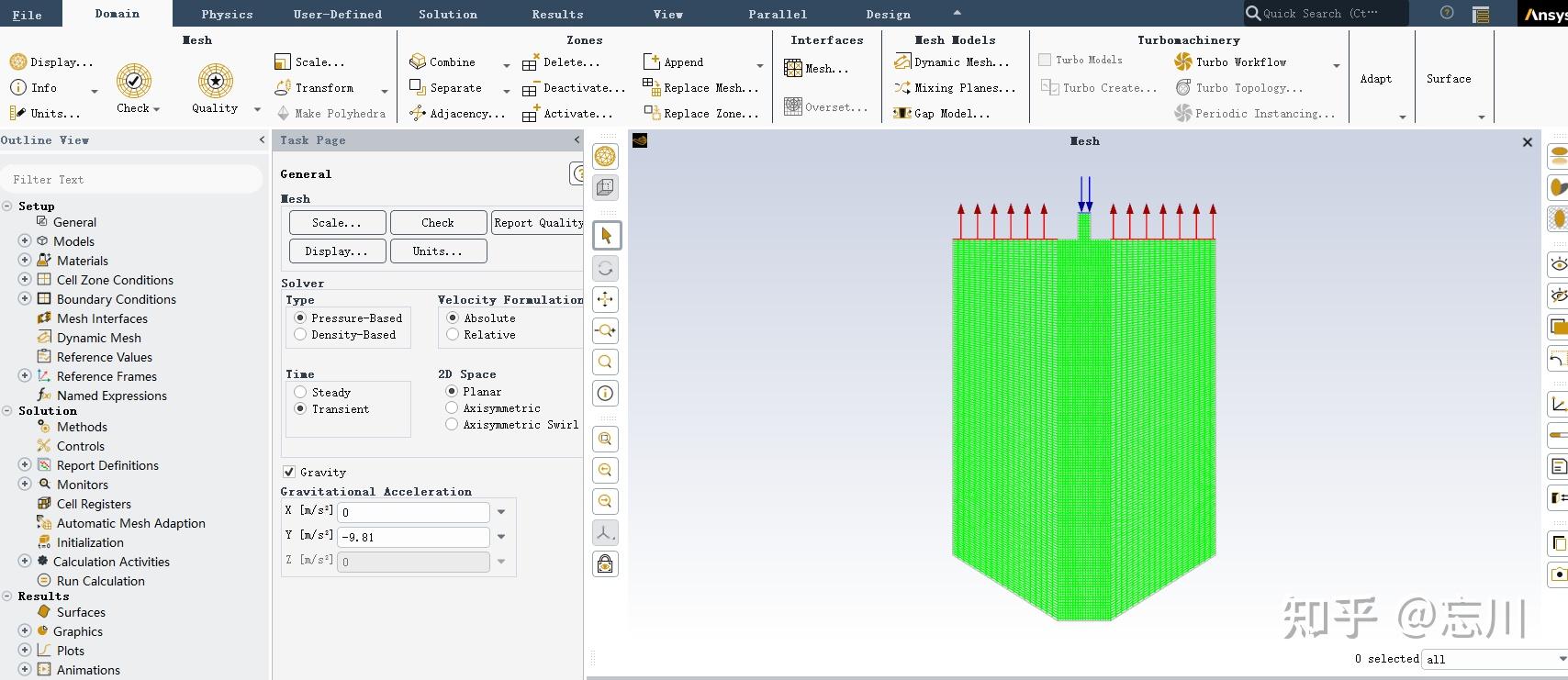Activate the pointer select tool in viewport toolbar
The image size is (1568, 680).
click(x=606, y=236)
